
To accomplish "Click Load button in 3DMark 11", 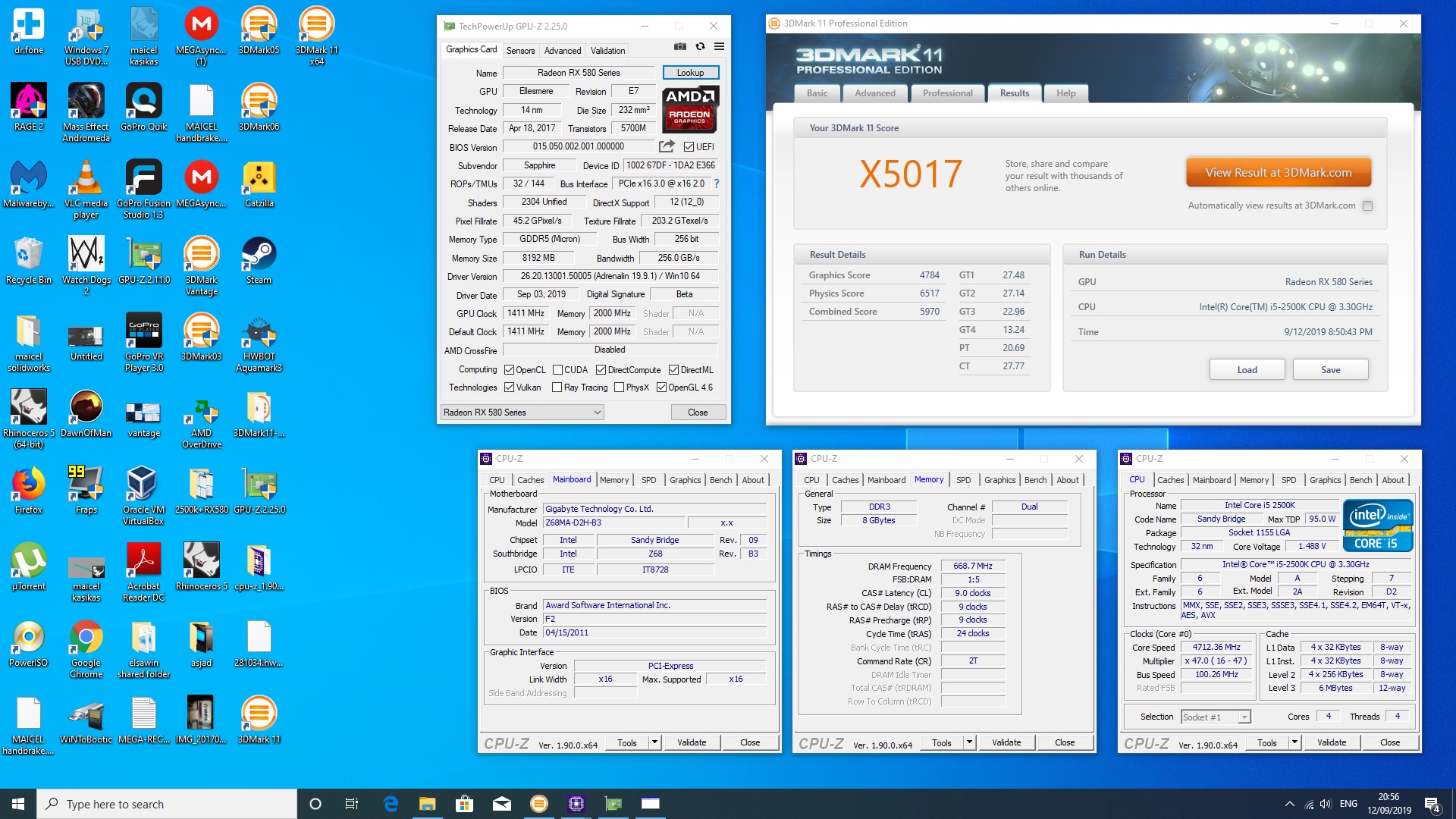I will point(1247,370).
